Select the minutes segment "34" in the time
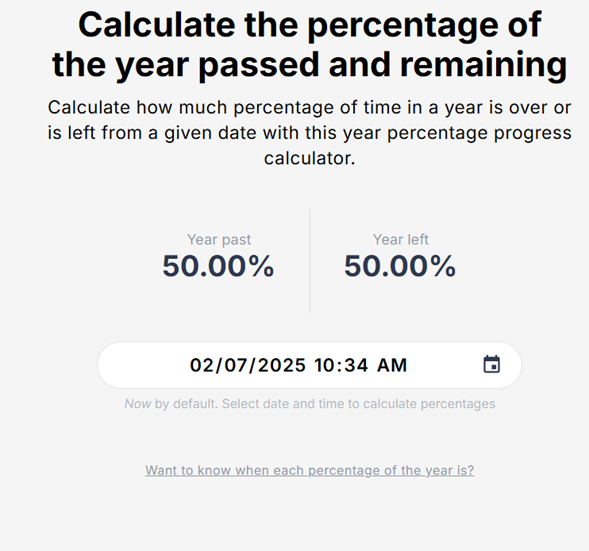 pos(356,365)
